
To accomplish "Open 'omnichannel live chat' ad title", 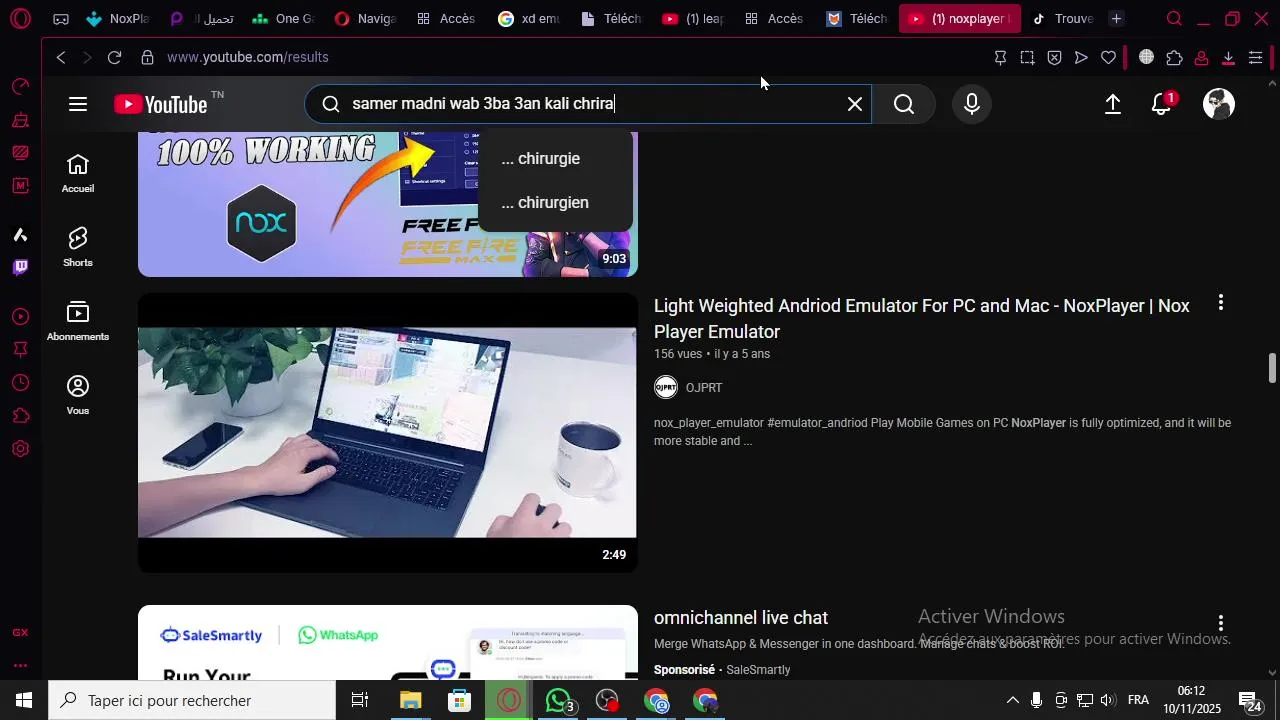I will pyautogui.click(x=741, y=618).
